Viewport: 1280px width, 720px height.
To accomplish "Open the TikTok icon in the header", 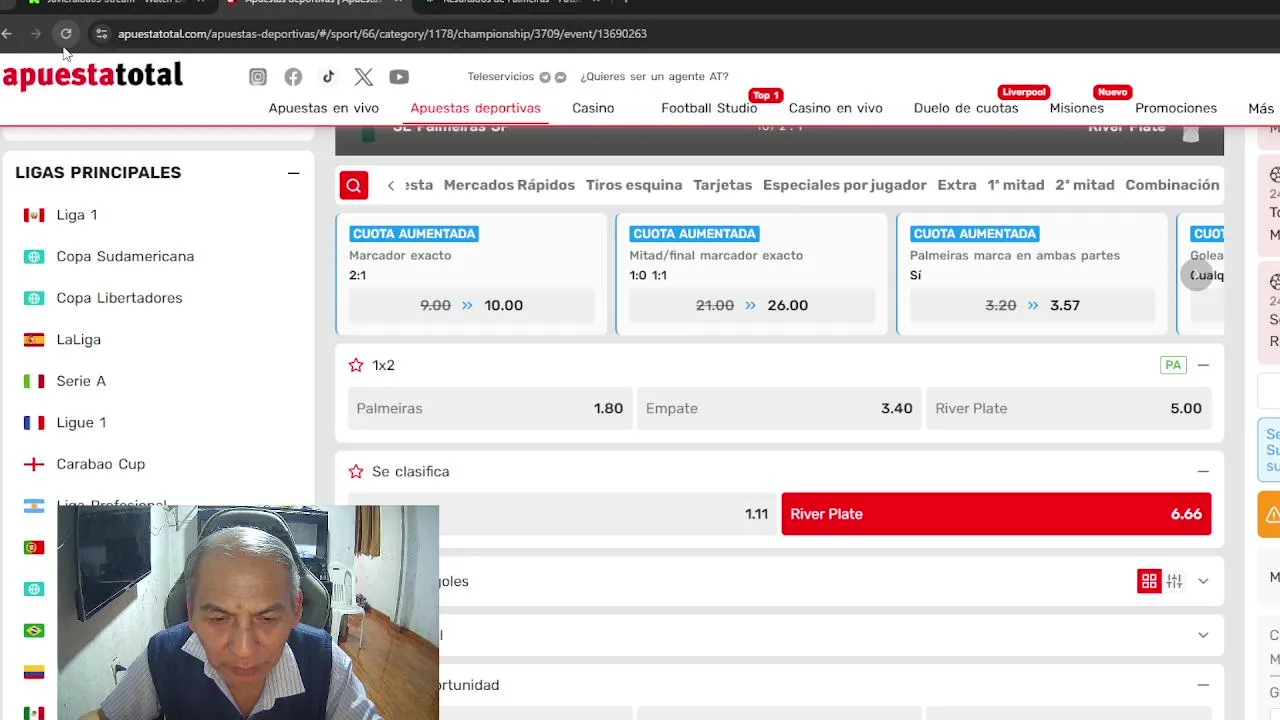I will click(x=328, y=77).
